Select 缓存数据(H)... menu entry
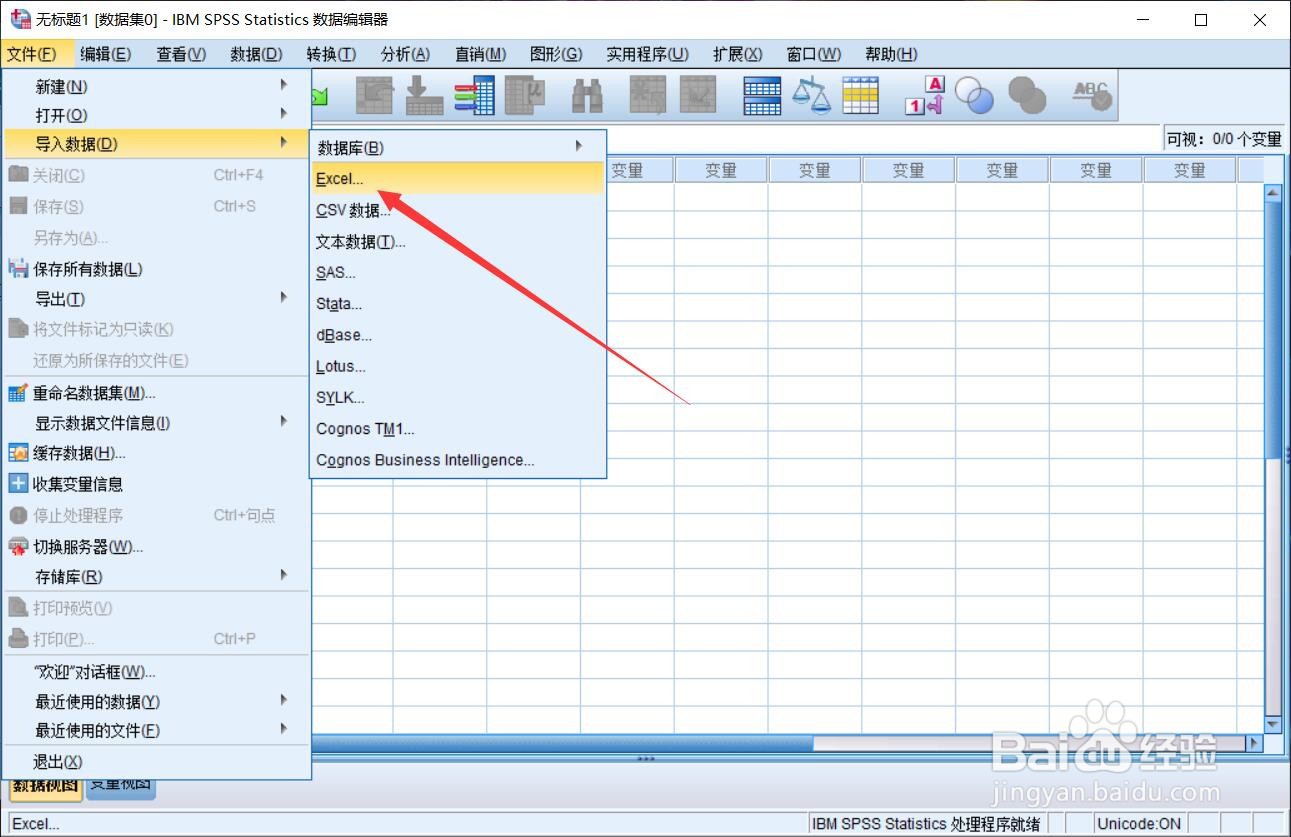The image size is (1291, 837). click(157, 453)
